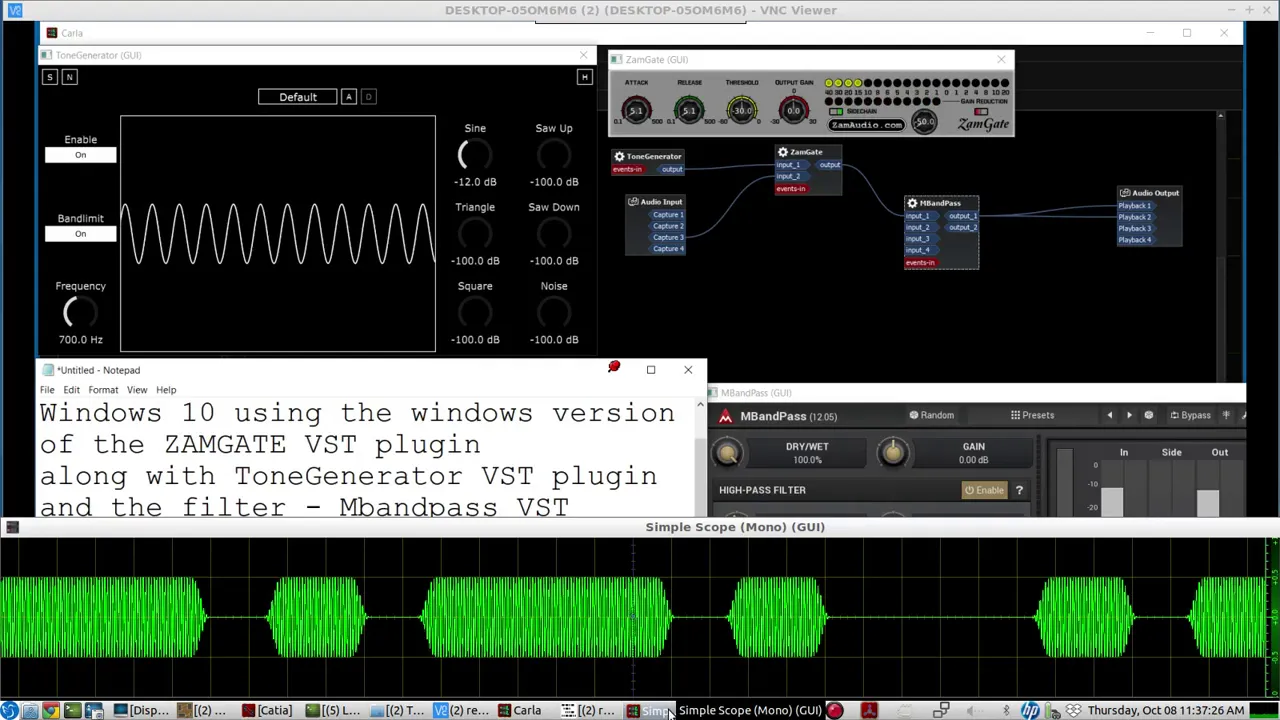This screenshot has height=720, width=1280.
Task: Toggle MBandPass Bypass button
Action: [x=1190, y=415]
